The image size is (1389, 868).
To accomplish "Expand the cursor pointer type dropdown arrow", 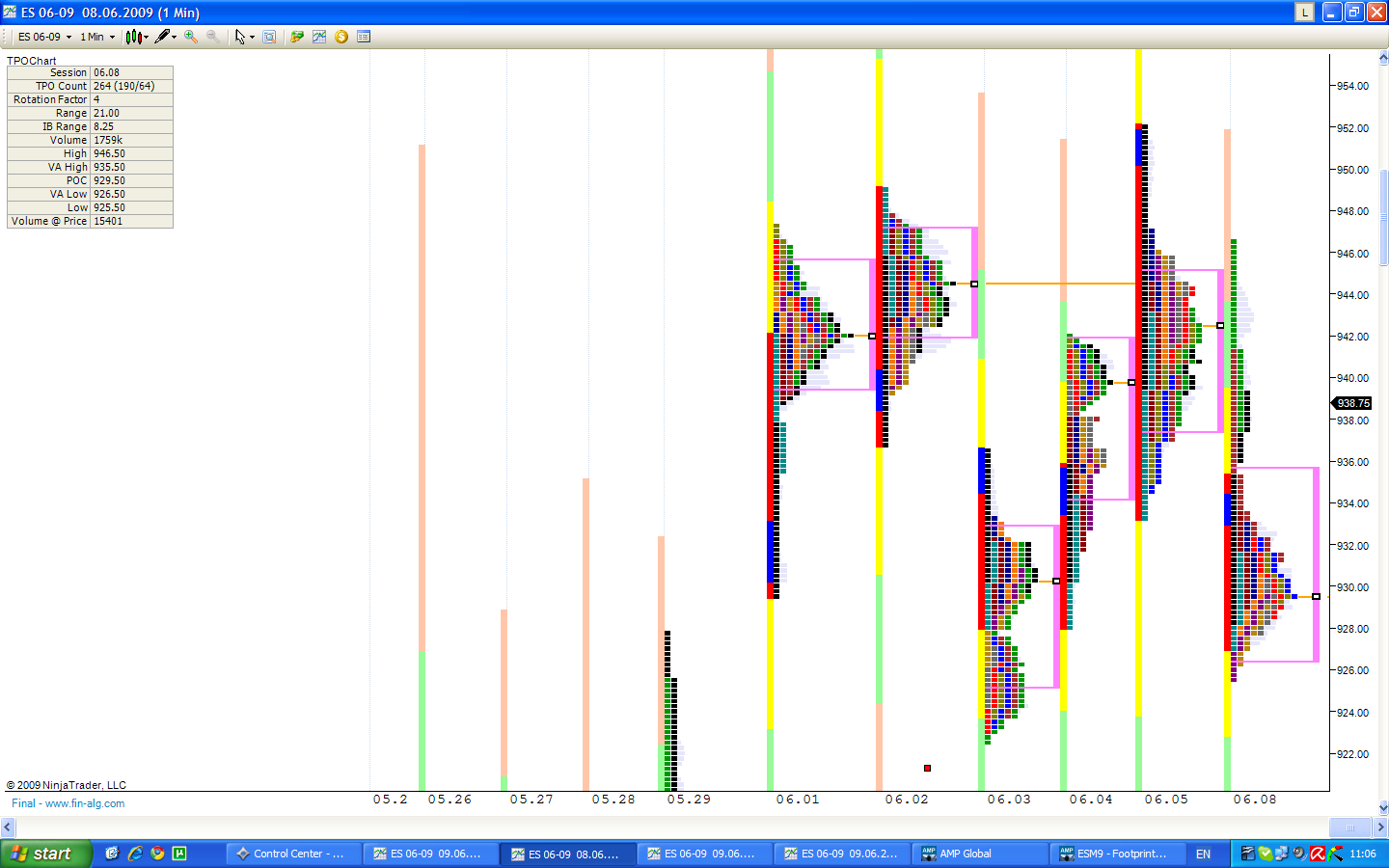I will point(252,38).
